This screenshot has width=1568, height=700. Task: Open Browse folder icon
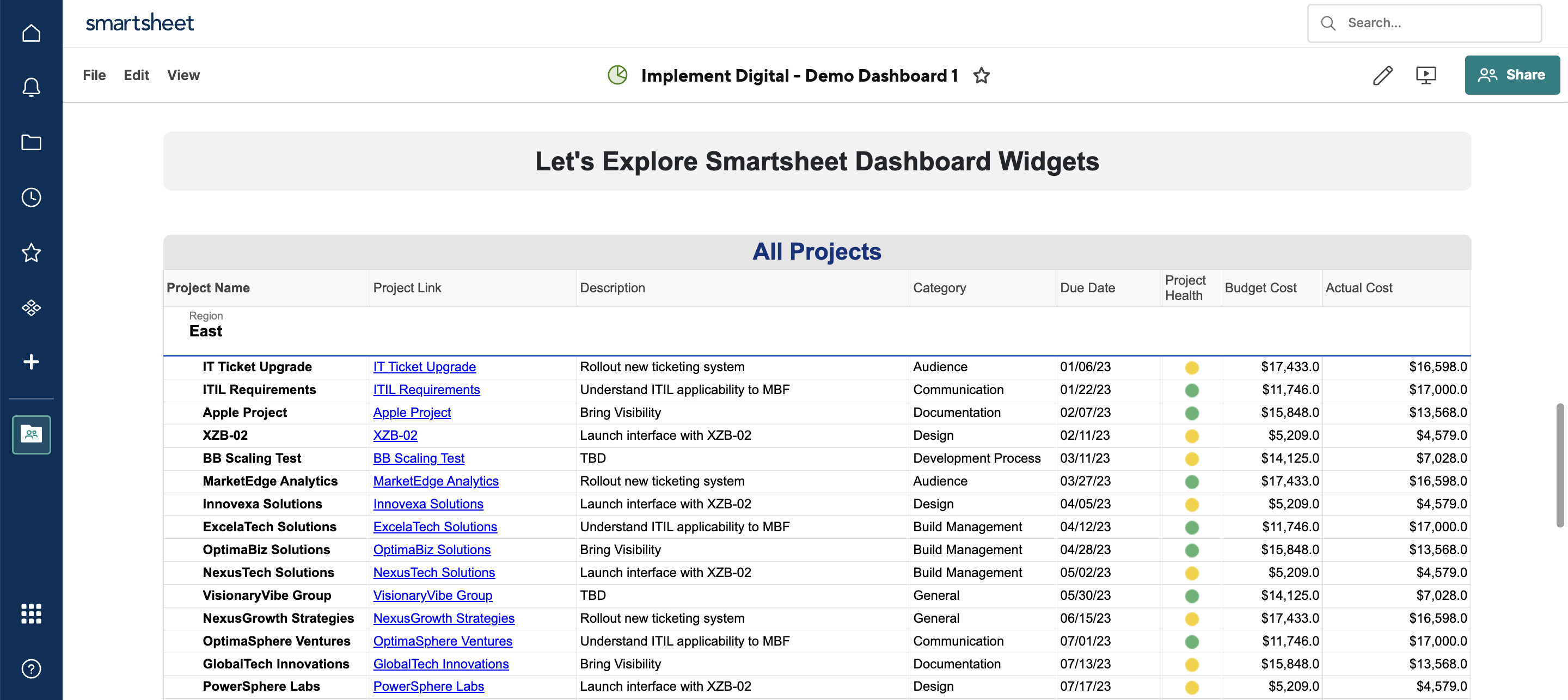point(31,143)
